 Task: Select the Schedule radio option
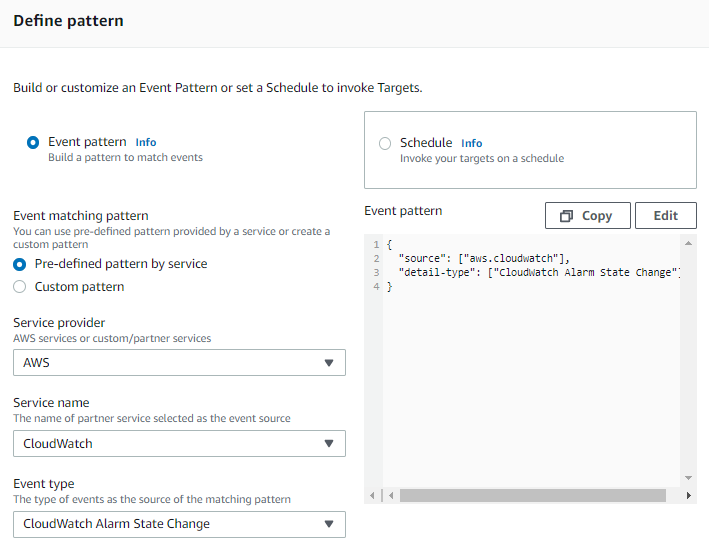(x=385, y=143)
